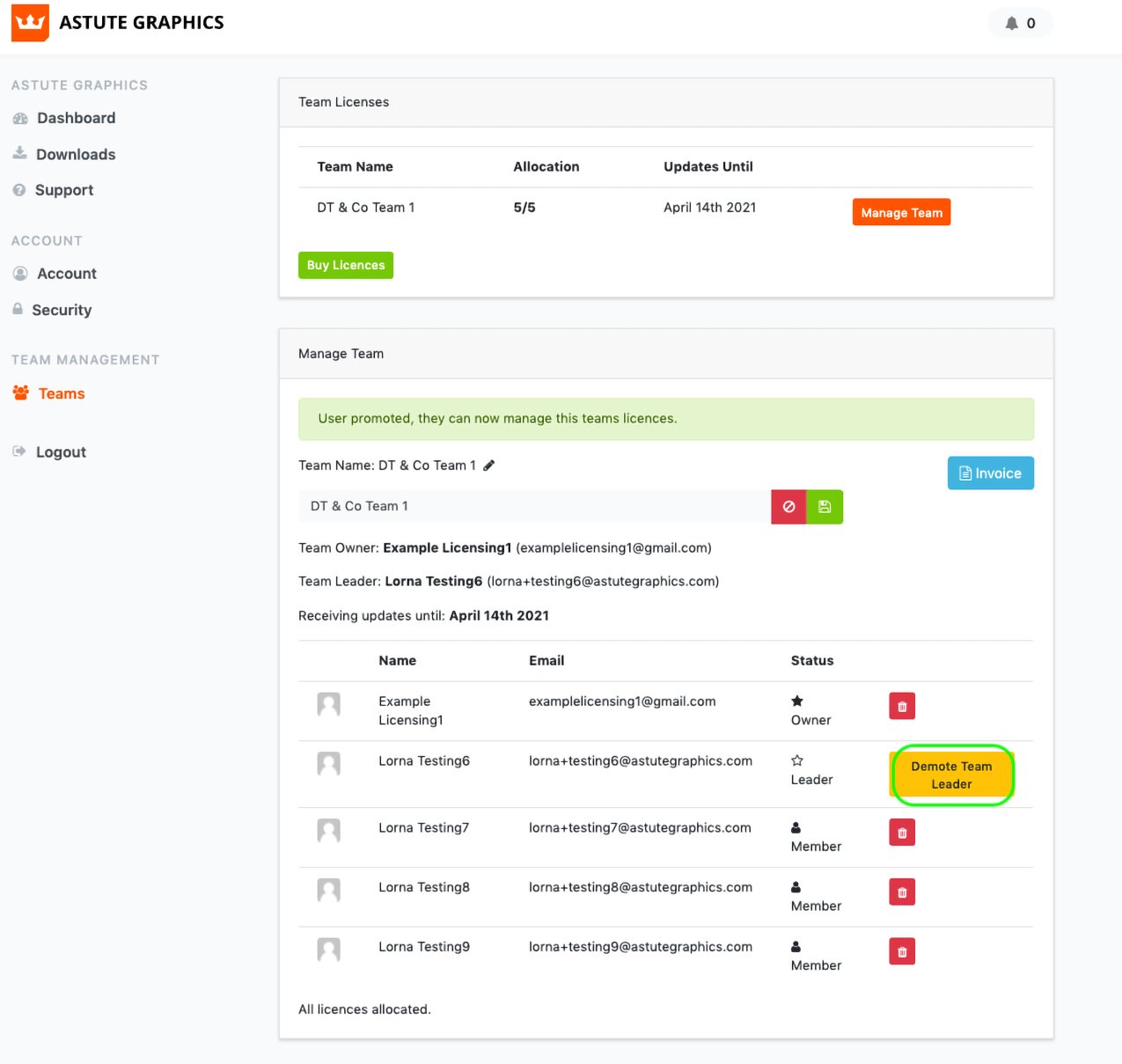Remove Lorna Testing7 with trash icon
Screen dimensions: 1122x1064
point(902,833)
